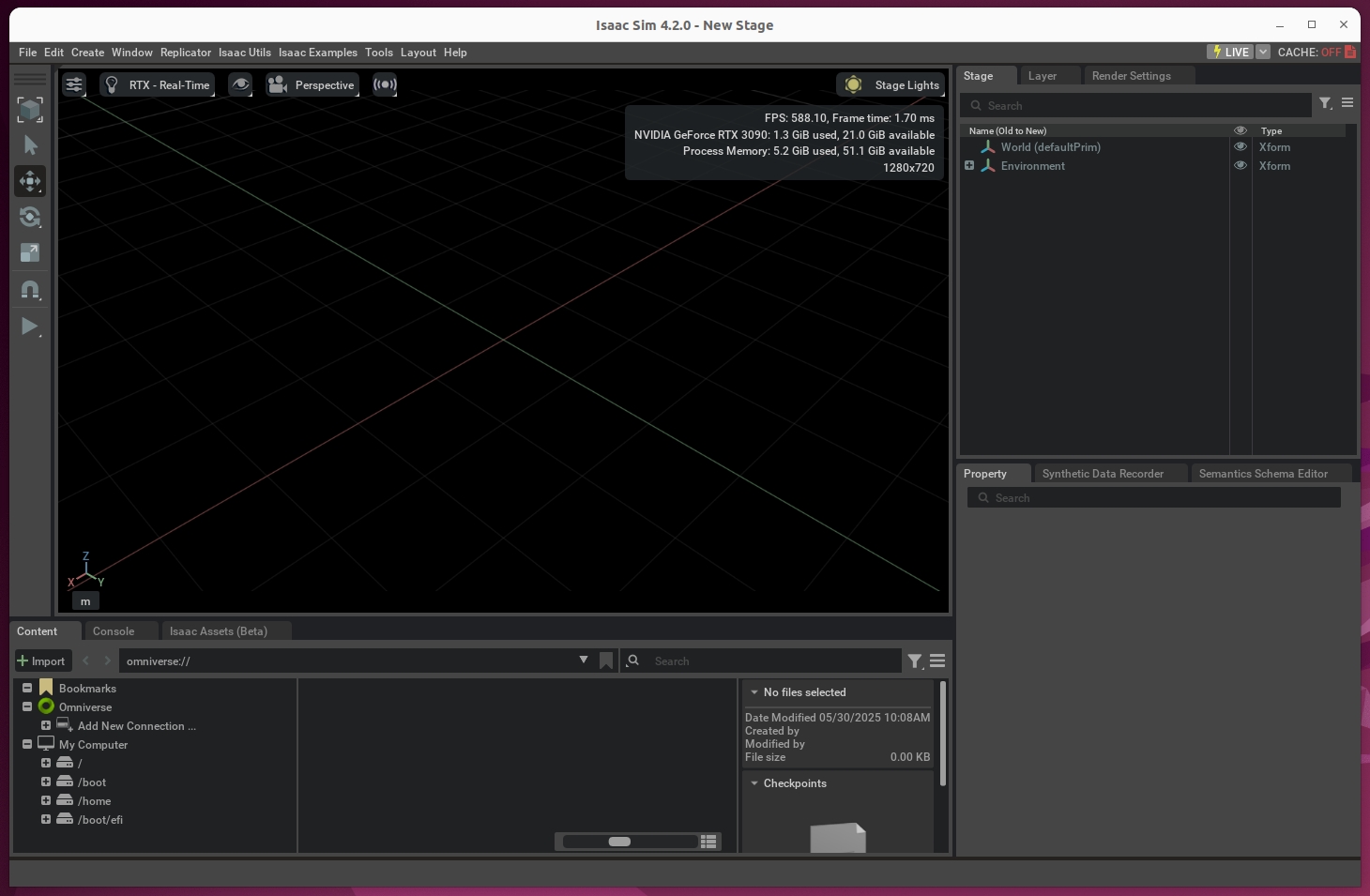Click Add New Connection ...

(x=137, y=726)
